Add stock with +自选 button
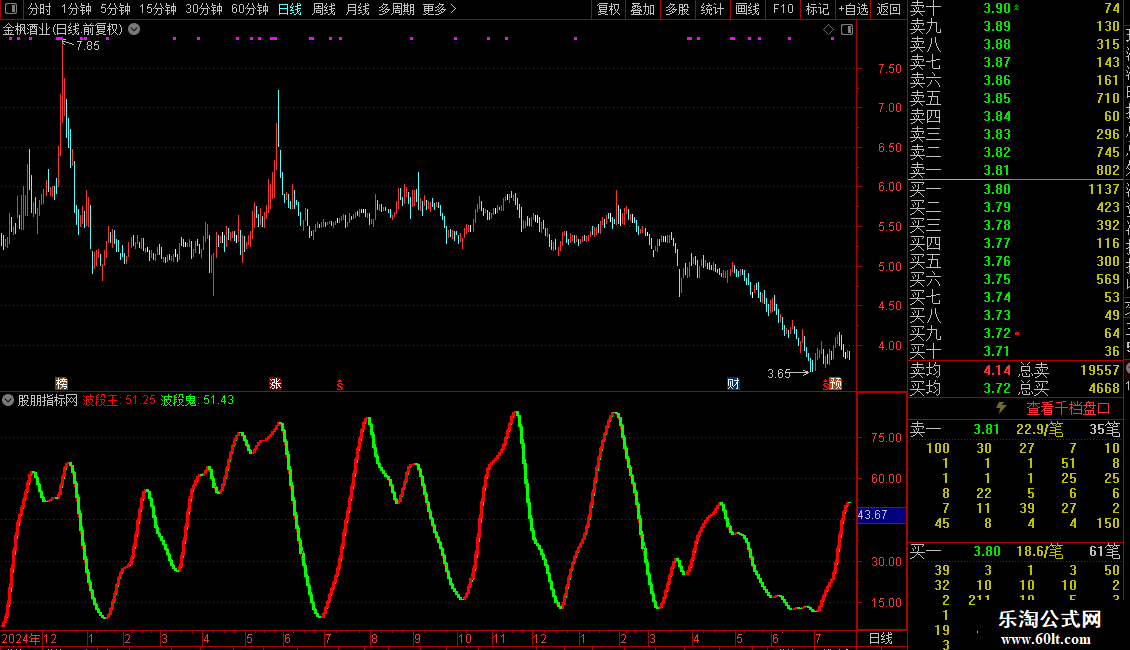The height and width of the screenshot is (650, 1130). pyautogui.click(x=853, y=9)
